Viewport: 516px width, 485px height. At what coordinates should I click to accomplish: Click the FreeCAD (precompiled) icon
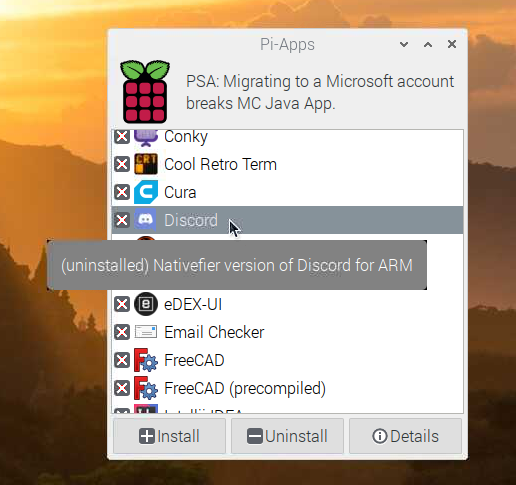coord(146,388)
